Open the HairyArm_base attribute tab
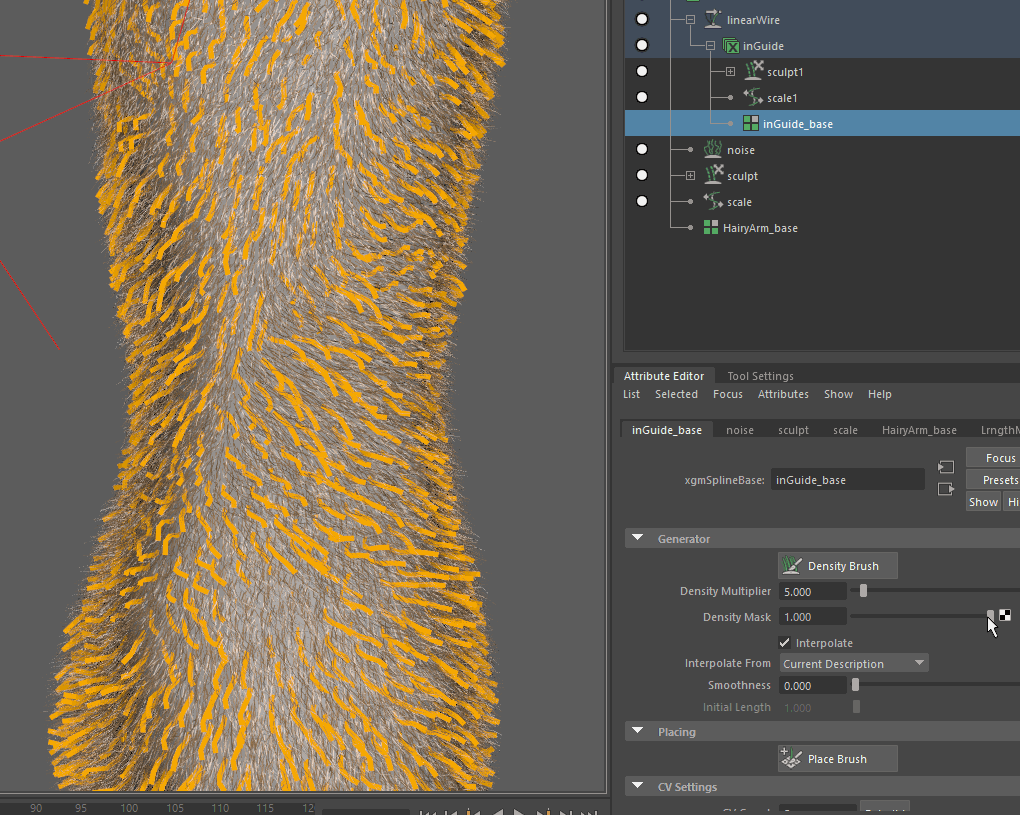This screenshot has width=1020, height=815. coord(918,429)
